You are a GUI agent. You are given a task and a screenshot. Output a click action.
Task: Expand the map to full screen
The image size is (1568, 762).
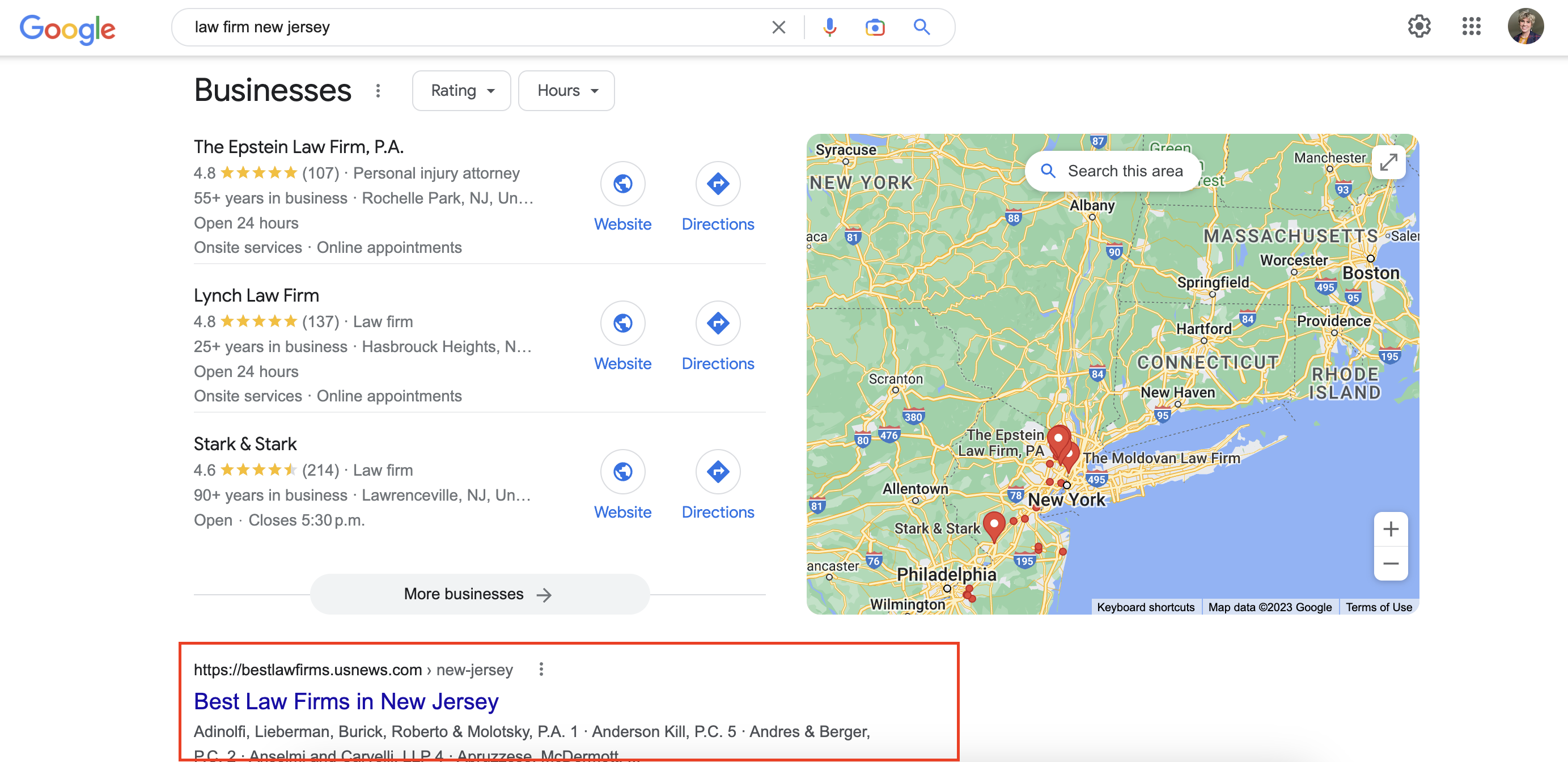(1389, 162)
